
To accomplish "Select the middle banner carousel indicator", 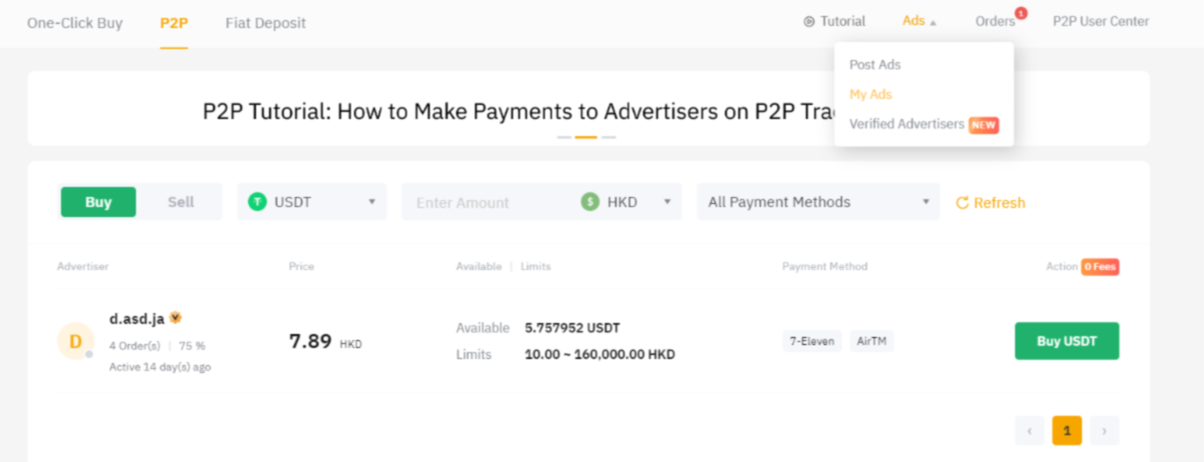I will point(586,137).
